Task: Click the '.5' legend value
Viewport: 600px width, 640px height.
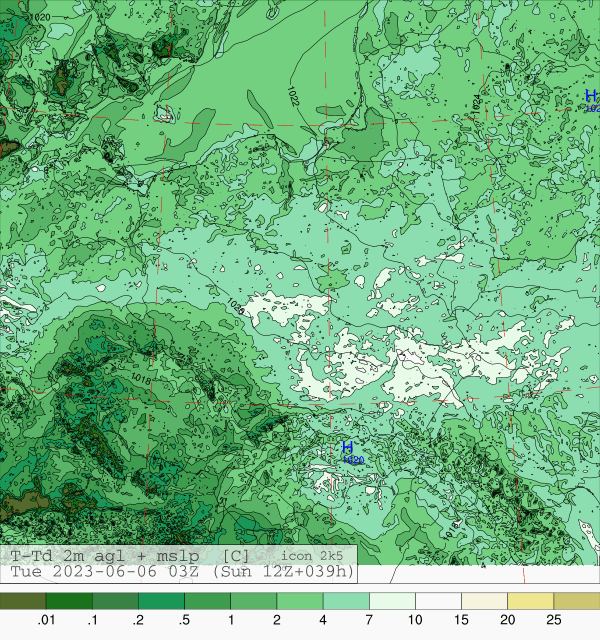Action: pos(184,620)
